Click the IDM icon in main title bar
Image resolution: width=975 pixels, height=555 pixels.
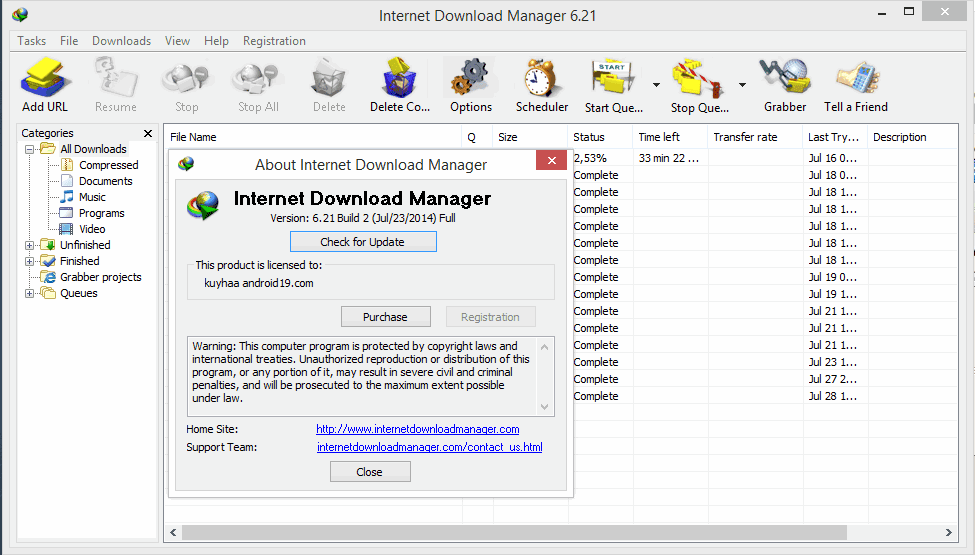(x=20, y=15)
